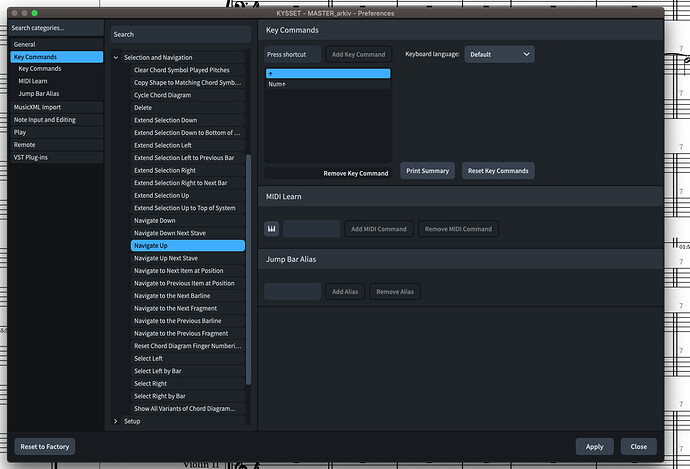Select Extend Selection Up to Top of System
The height and width of the screenshot is (469, 690).
[188, 208]
